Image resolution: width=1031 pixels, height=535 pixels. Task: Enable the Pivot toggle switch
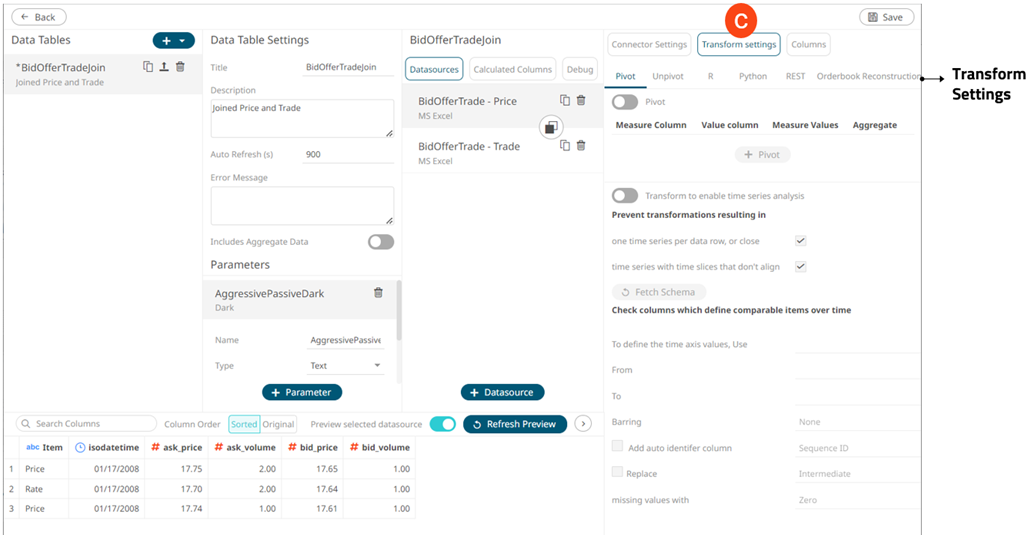coord(625,102)
